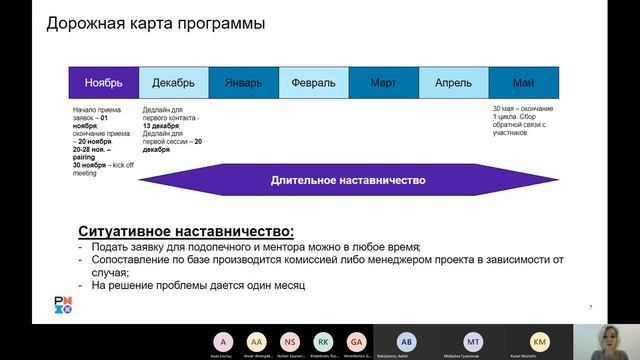Click the GA participant avatar

click(356, 342)
